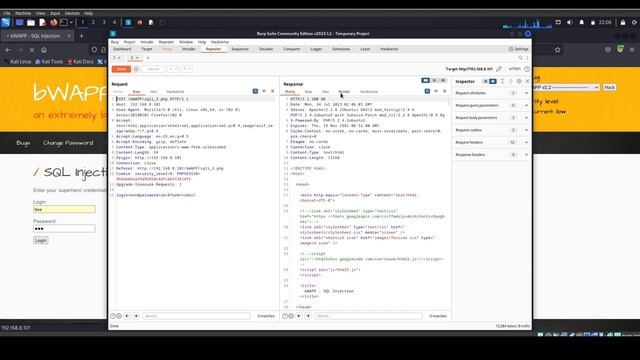Open the Comparer tab

coord(291,49)
